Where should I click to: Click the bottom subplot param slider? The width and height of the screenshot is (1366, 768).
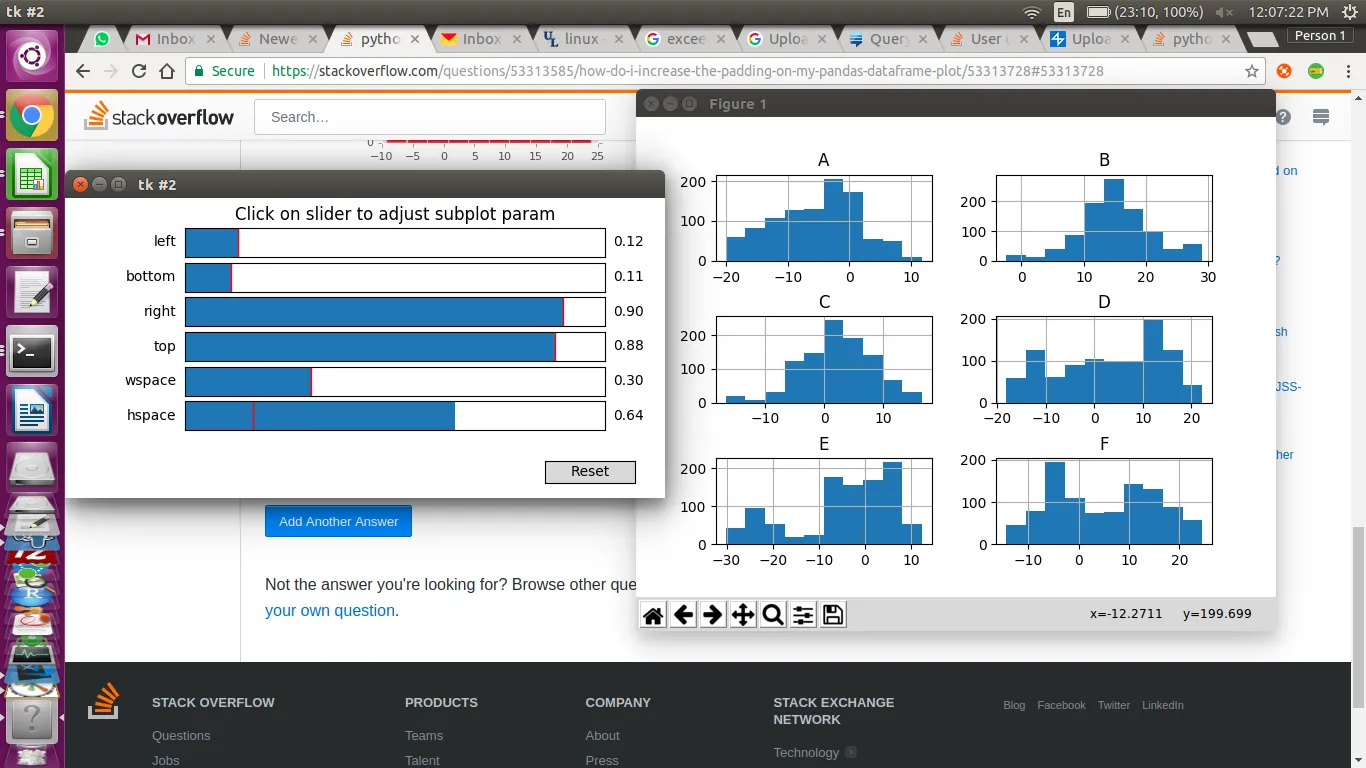[395, 277]
